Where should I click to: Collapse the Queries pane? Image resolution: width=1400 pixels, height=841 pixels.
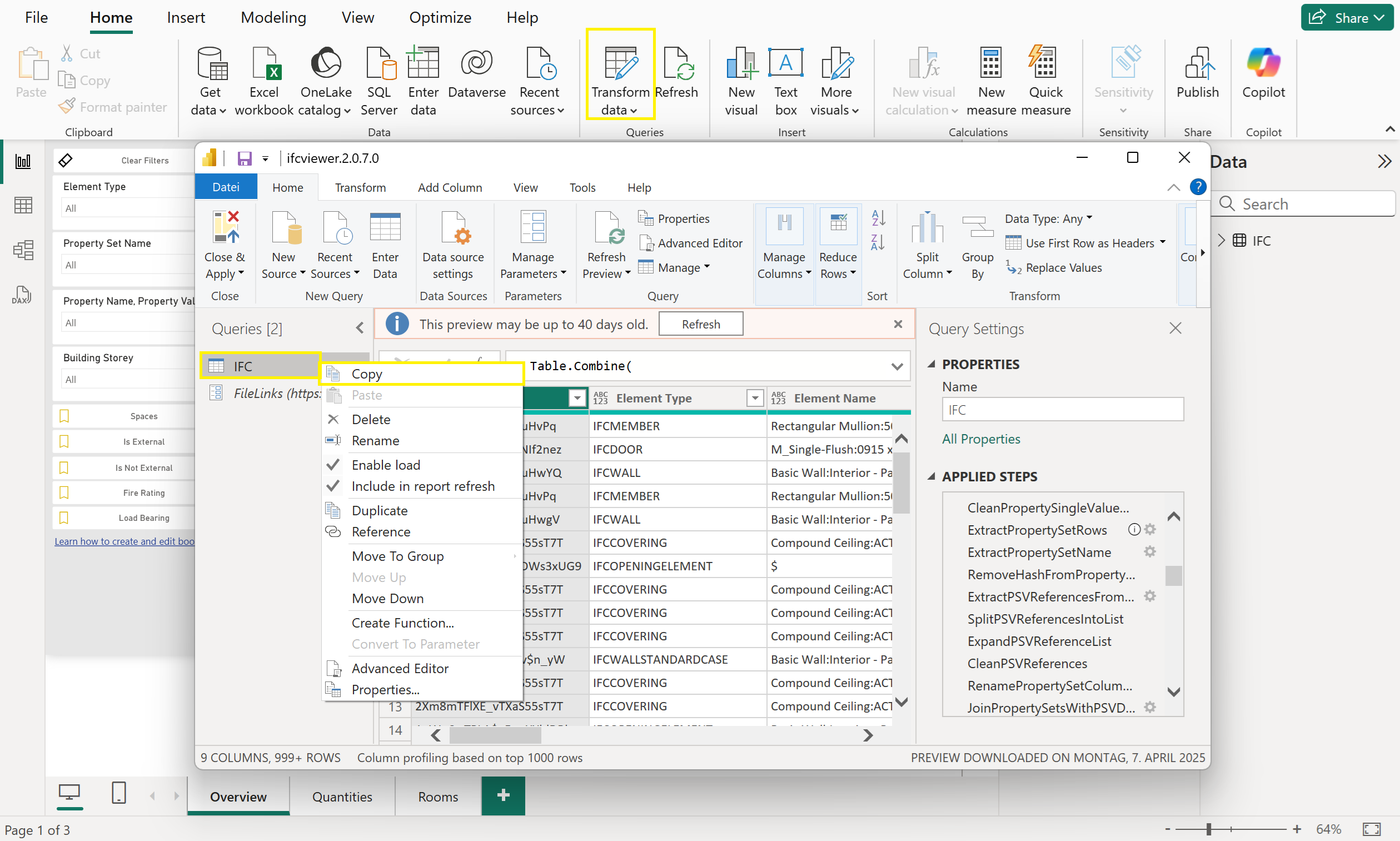coord(360,328)
